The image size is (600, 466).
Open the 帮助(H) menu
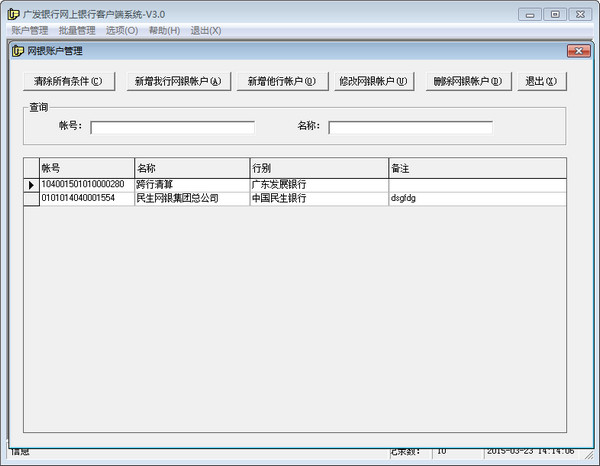pos(164,30)
